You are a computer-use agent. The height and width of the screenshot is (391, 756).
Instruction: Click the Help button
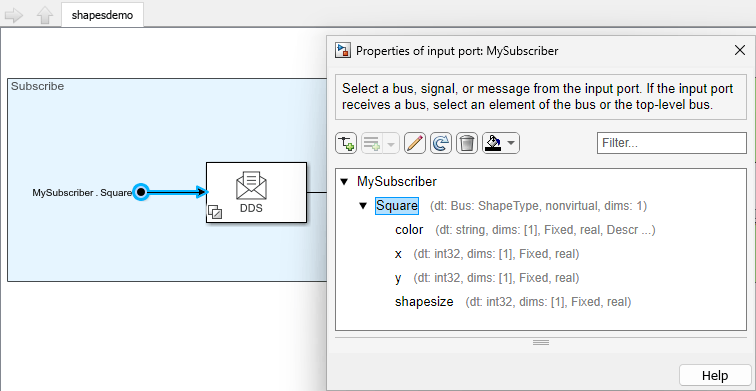(x=715, y=376)
